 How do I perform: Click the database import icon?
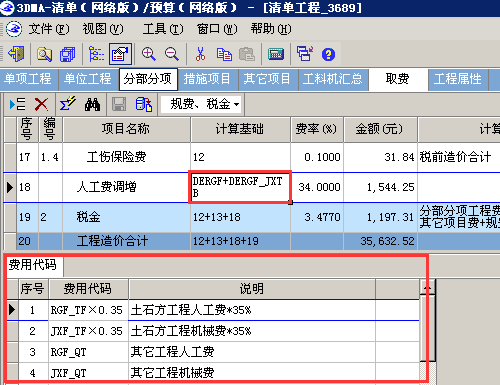click(144, 104)
